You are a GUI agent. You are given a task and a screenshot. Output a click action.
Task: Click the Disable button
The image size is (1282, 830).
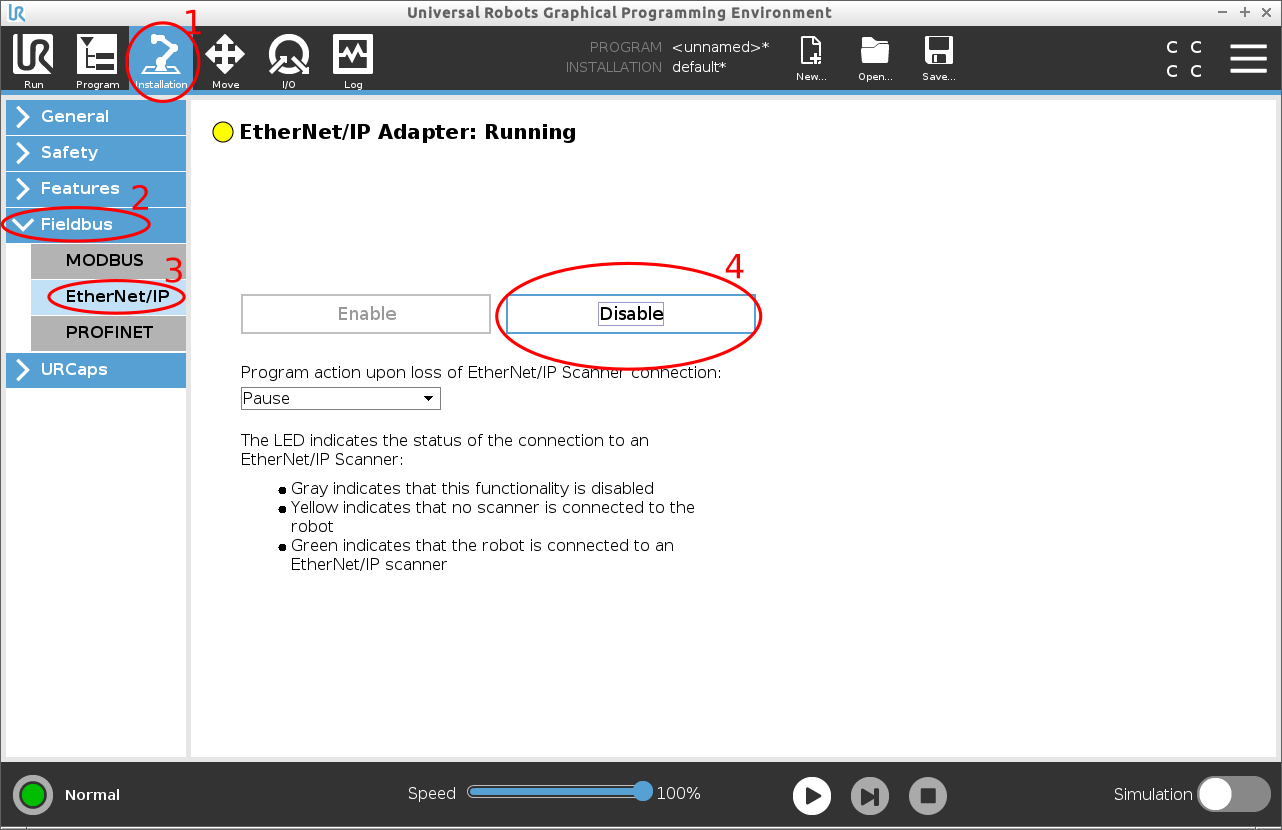(x=631, y=314)
